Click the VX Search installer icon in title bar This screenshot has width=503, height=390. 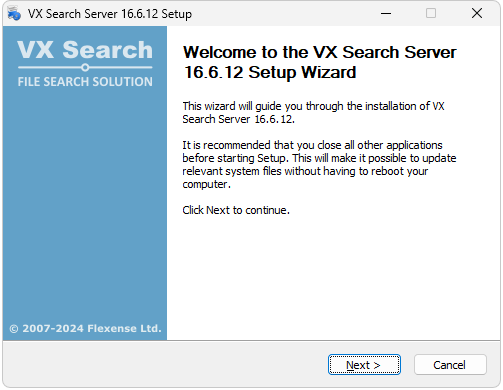(x=14, y=14)
